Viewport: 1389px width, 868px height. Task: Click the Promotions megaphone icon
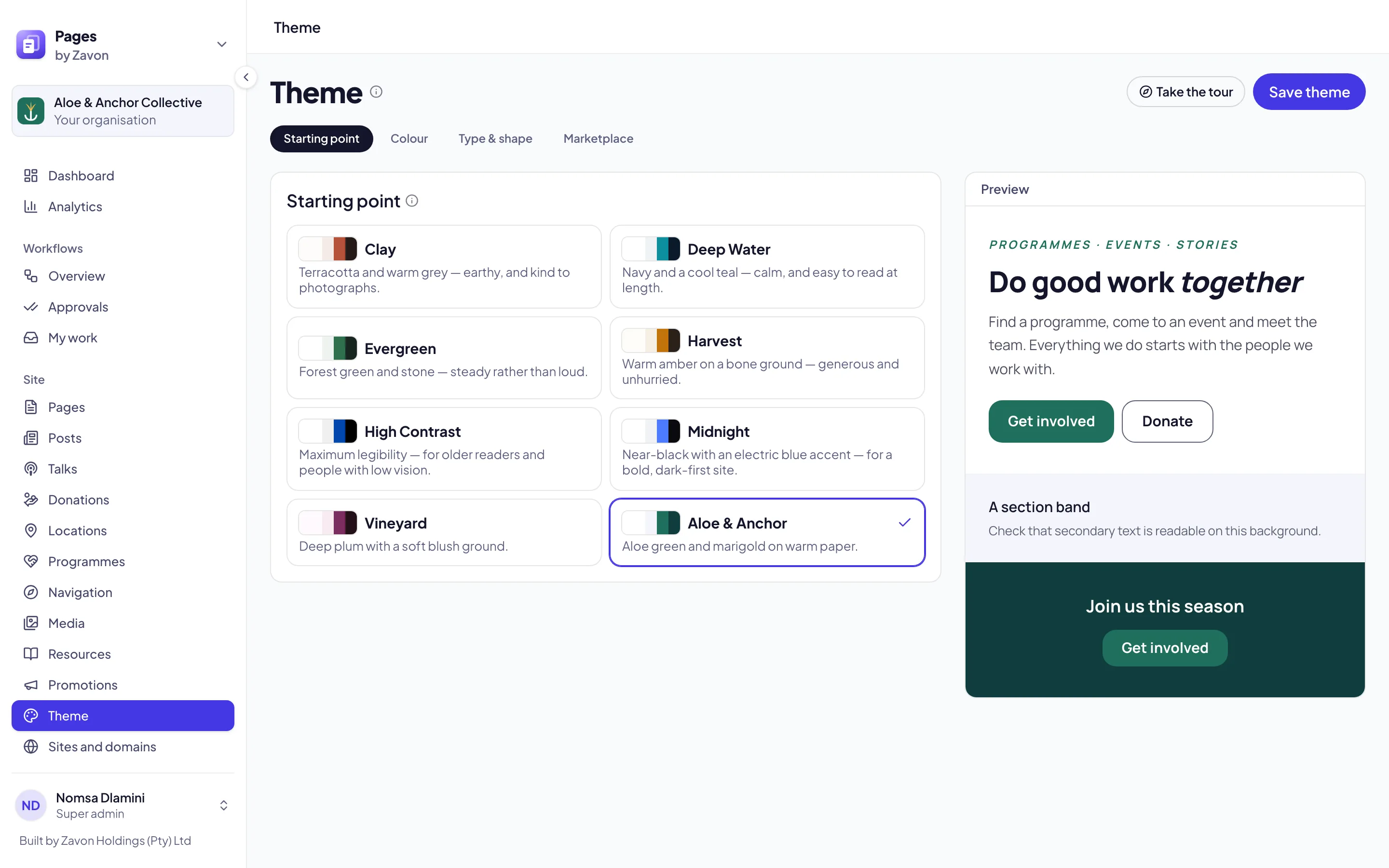point(31,685)
